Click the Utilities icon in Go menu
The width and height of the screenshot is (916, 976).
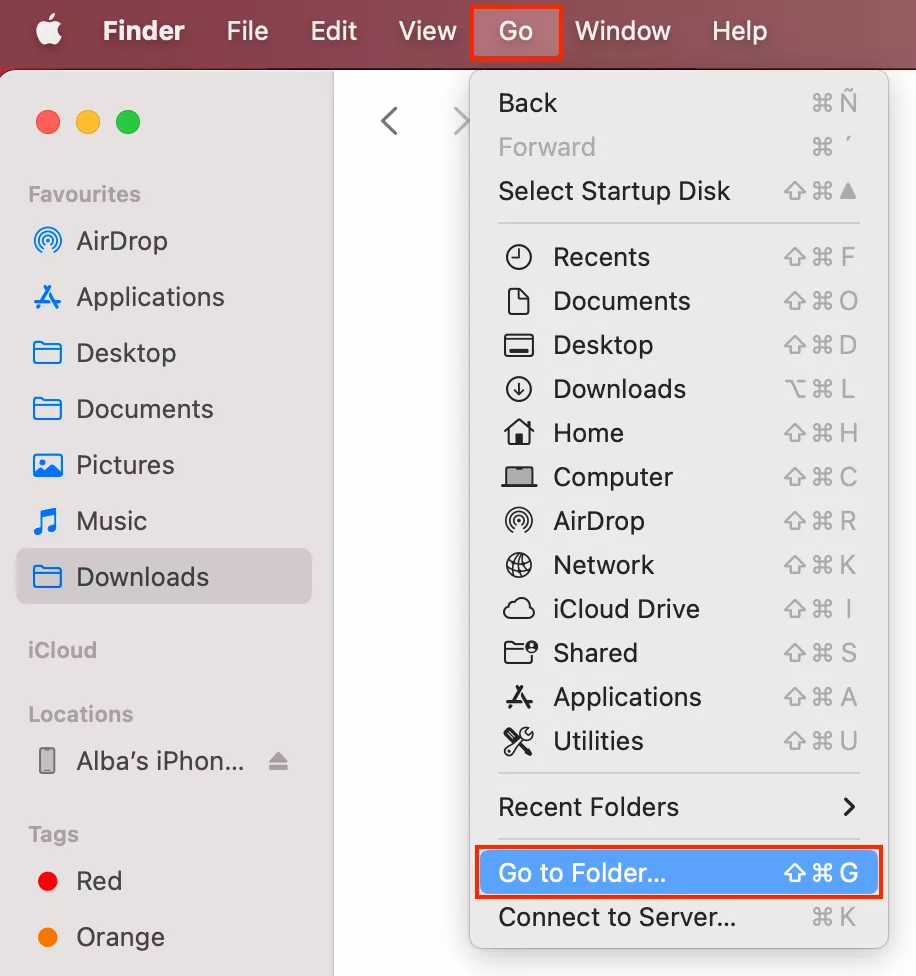(518, 741)
